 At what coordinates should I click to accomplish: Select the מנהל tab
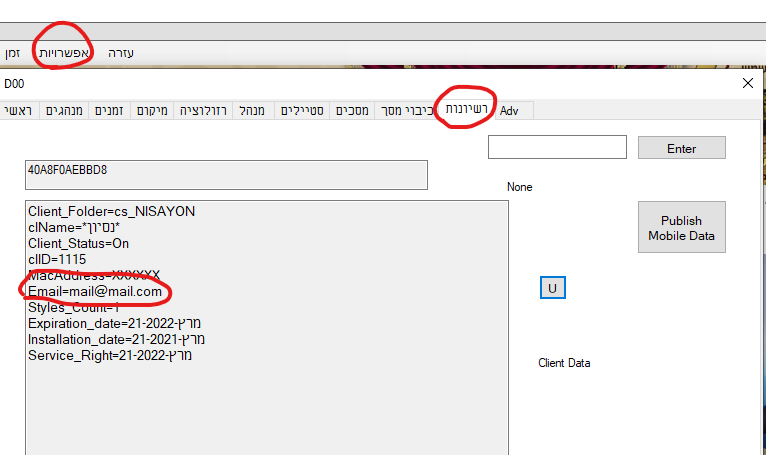[x=253, y=110]
